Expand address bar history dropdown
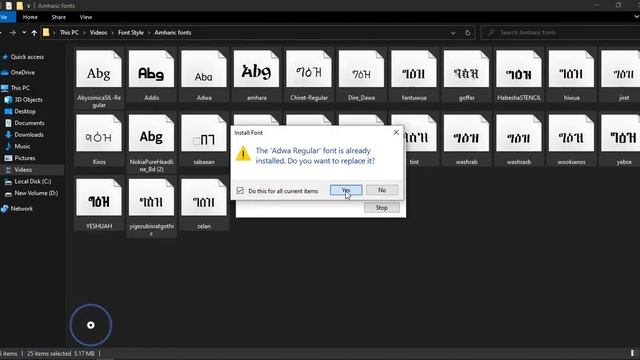 tap(453, 33)
